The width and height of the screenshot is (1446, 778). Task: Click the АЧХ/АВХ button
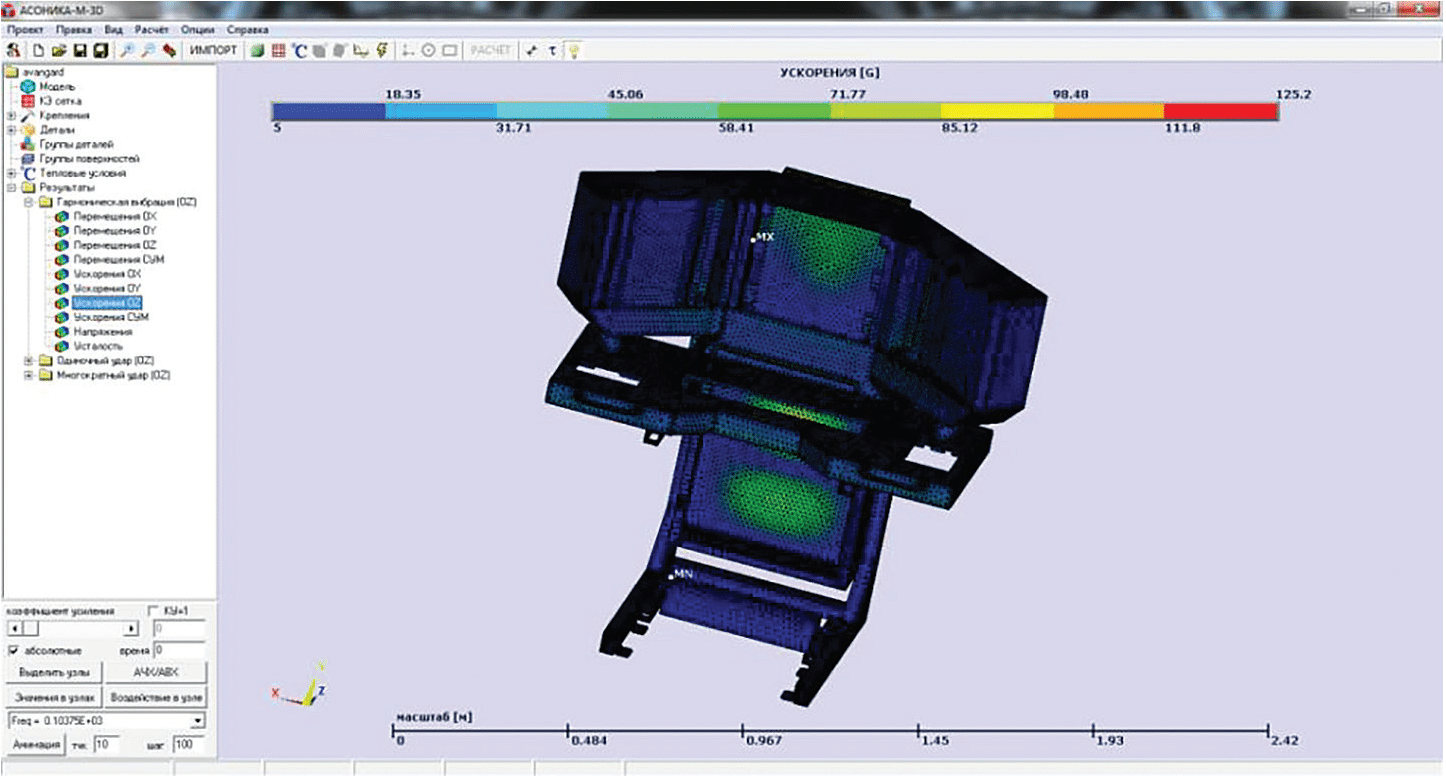pyautogui.click(x=155, y=672)
